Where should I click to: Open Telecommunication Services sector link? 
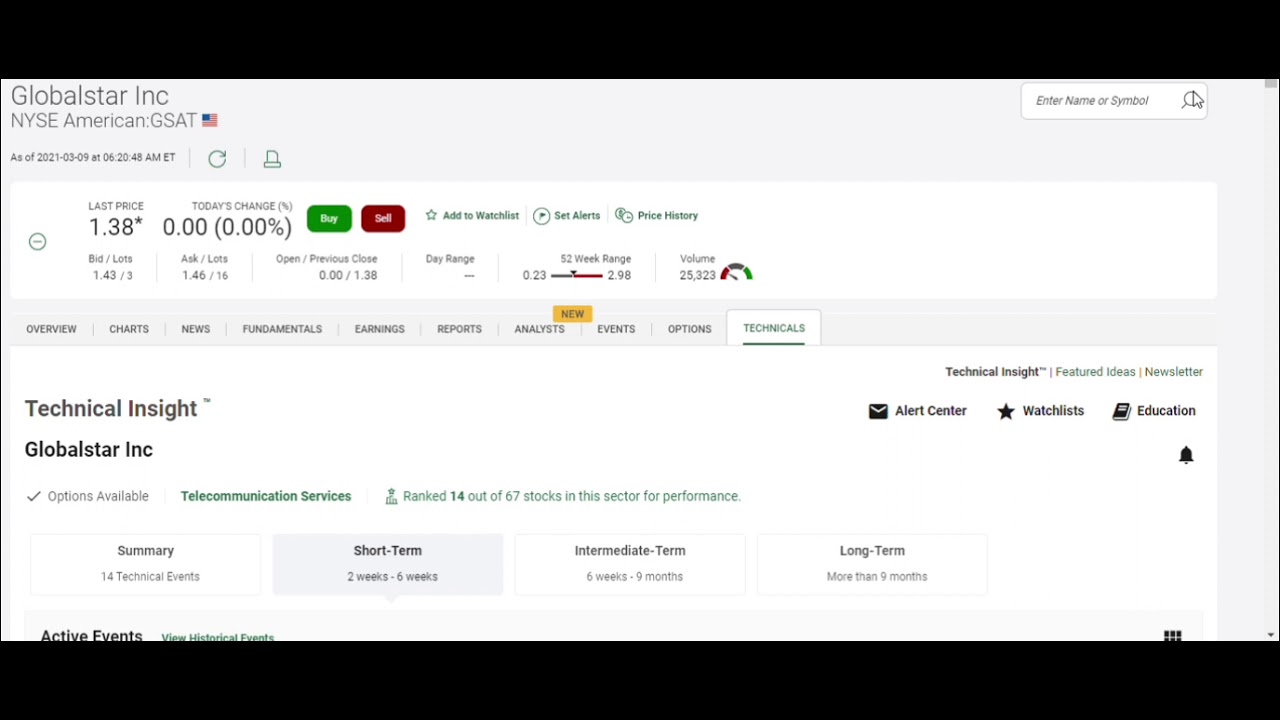pos(266,496)
